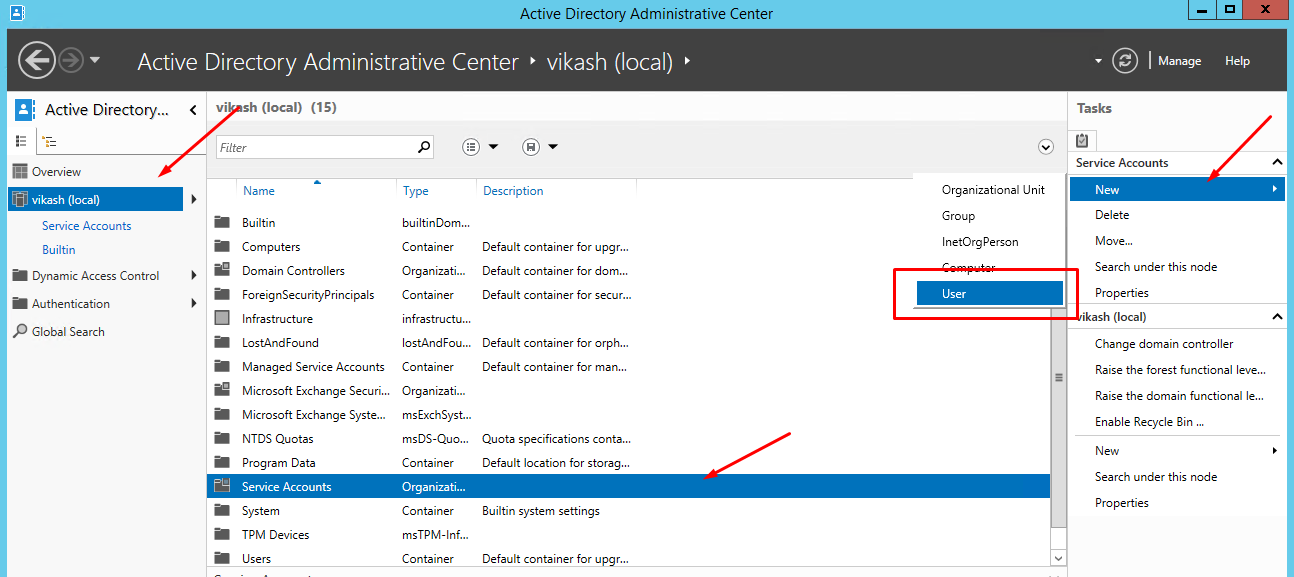Screen dimensions: 1294x577
Task: Switch navigation pane to tree view tab
Action: pos(50,141)
